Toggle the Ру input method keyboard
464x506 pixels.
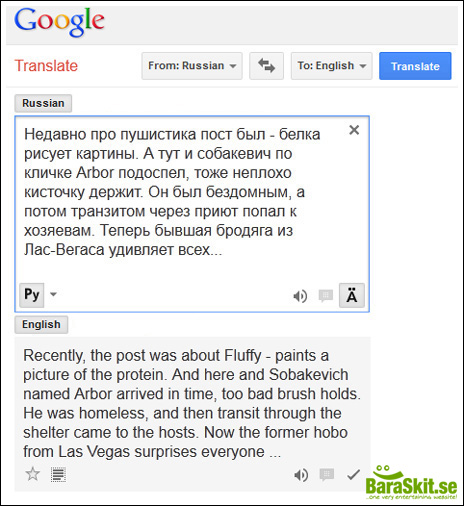pos(32,295)
